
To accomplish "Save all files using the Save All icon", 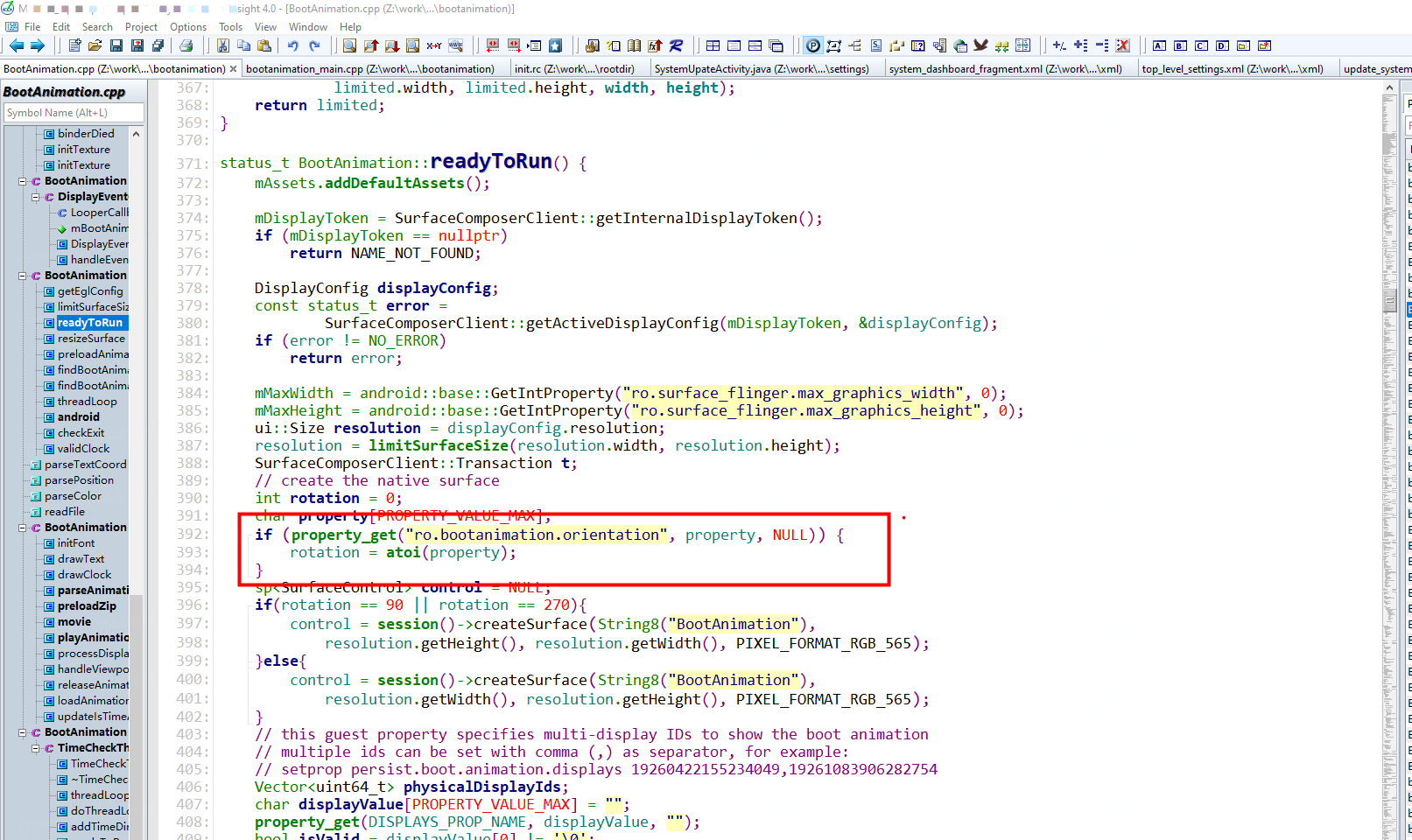I will point(159,45).
